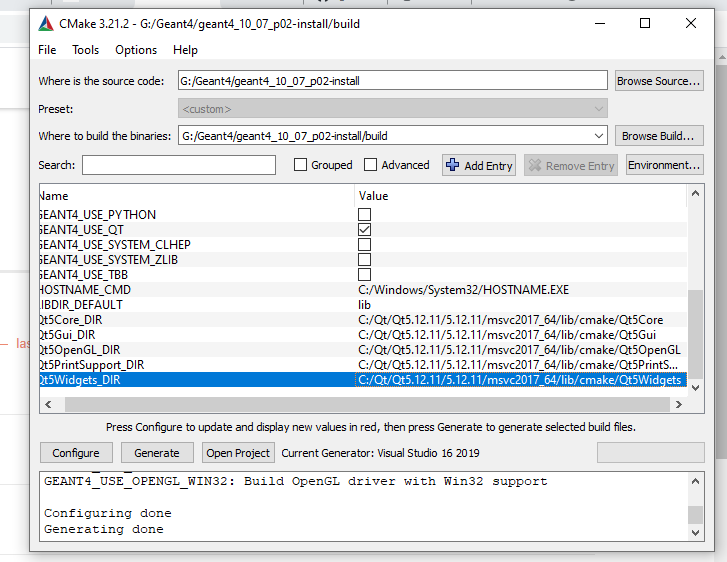Image resolution: width=727 pixels, height=562 pixels.
Task: Click scroll-up arrow of the output log
Action: [x=695, y=481]
